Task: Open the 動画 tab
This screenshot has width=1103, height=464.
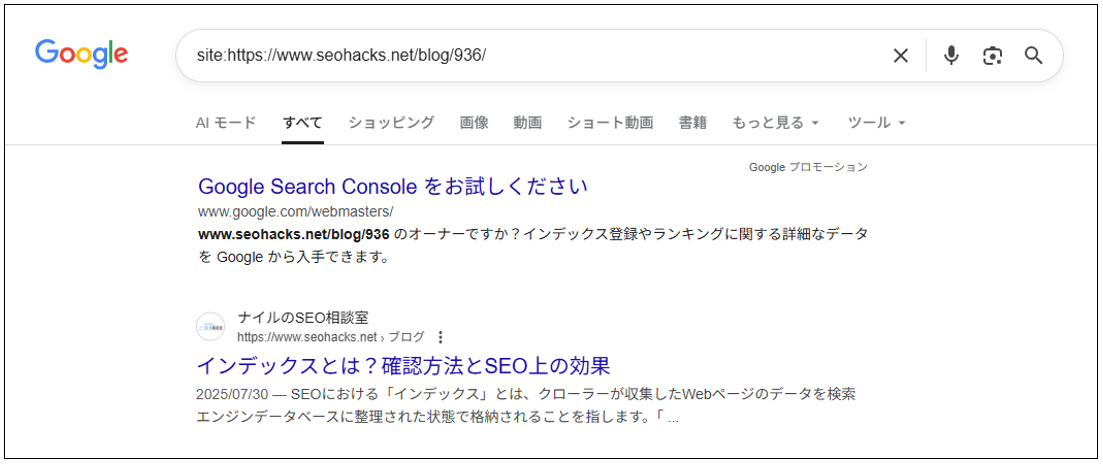Action: tap(527, 123)
